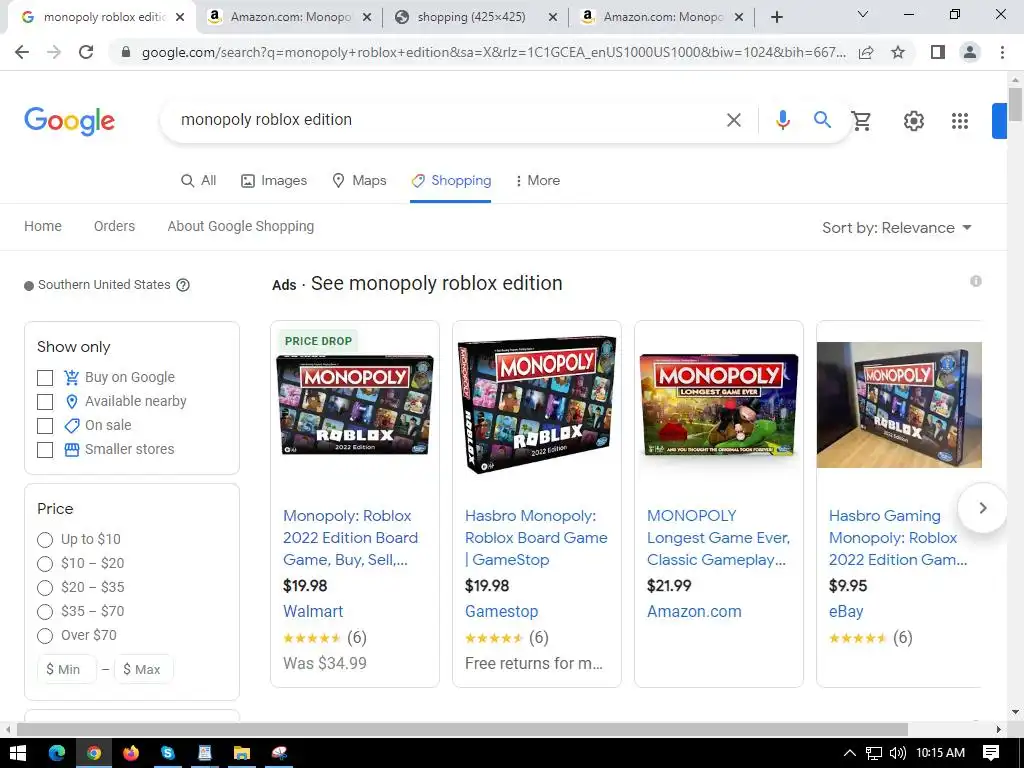This screenshot has height=768, width=1024.
Task: Open notification center in system tray
Action: tap(991, 753)
